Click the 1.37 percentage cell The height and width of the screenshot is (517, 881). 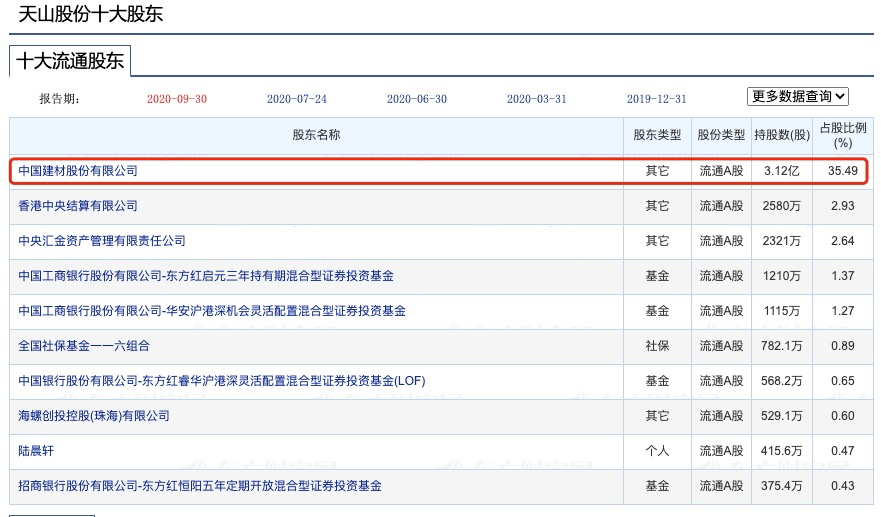coord(843,276)
